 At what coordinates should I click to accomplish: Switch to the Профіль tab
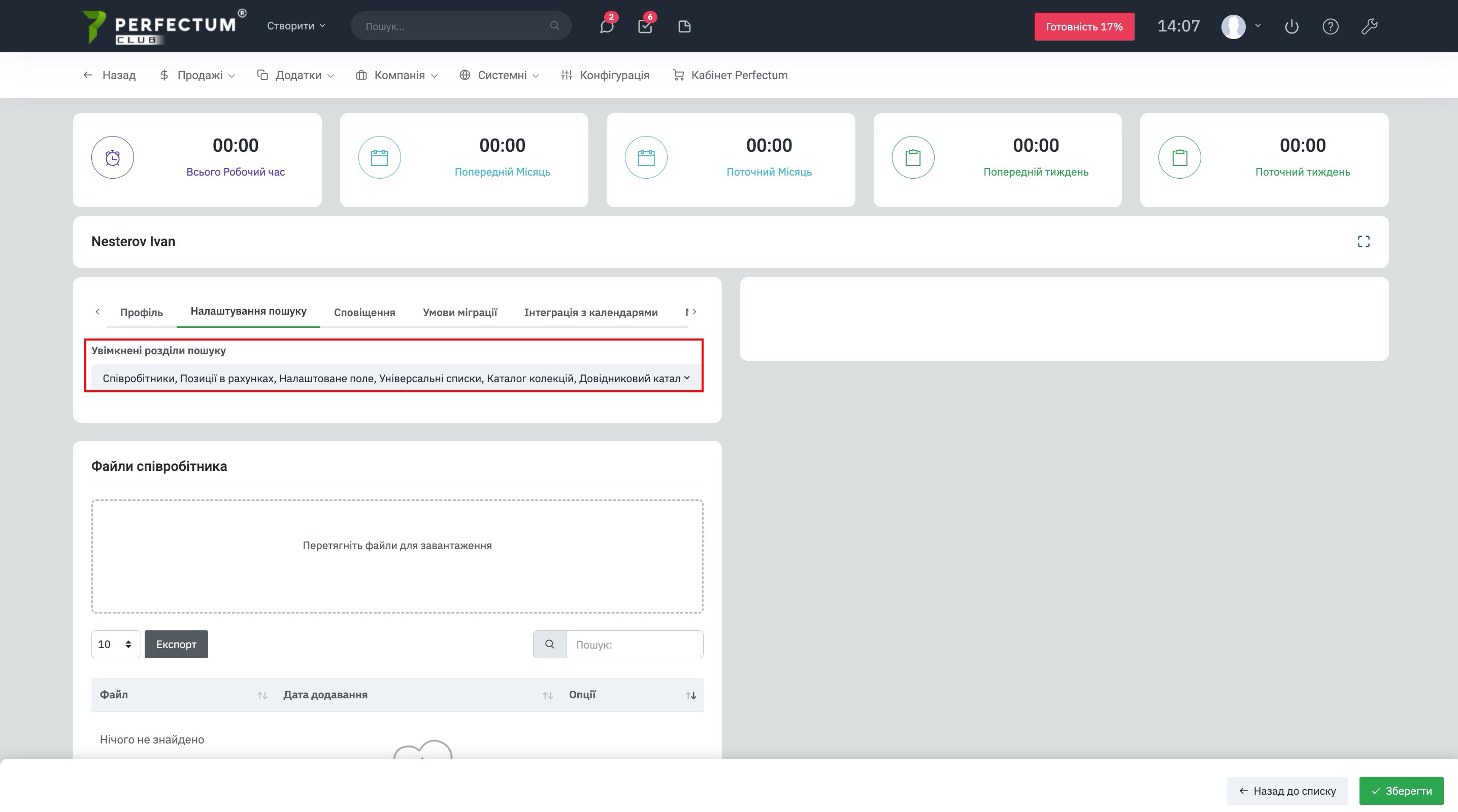coord(141,312)
